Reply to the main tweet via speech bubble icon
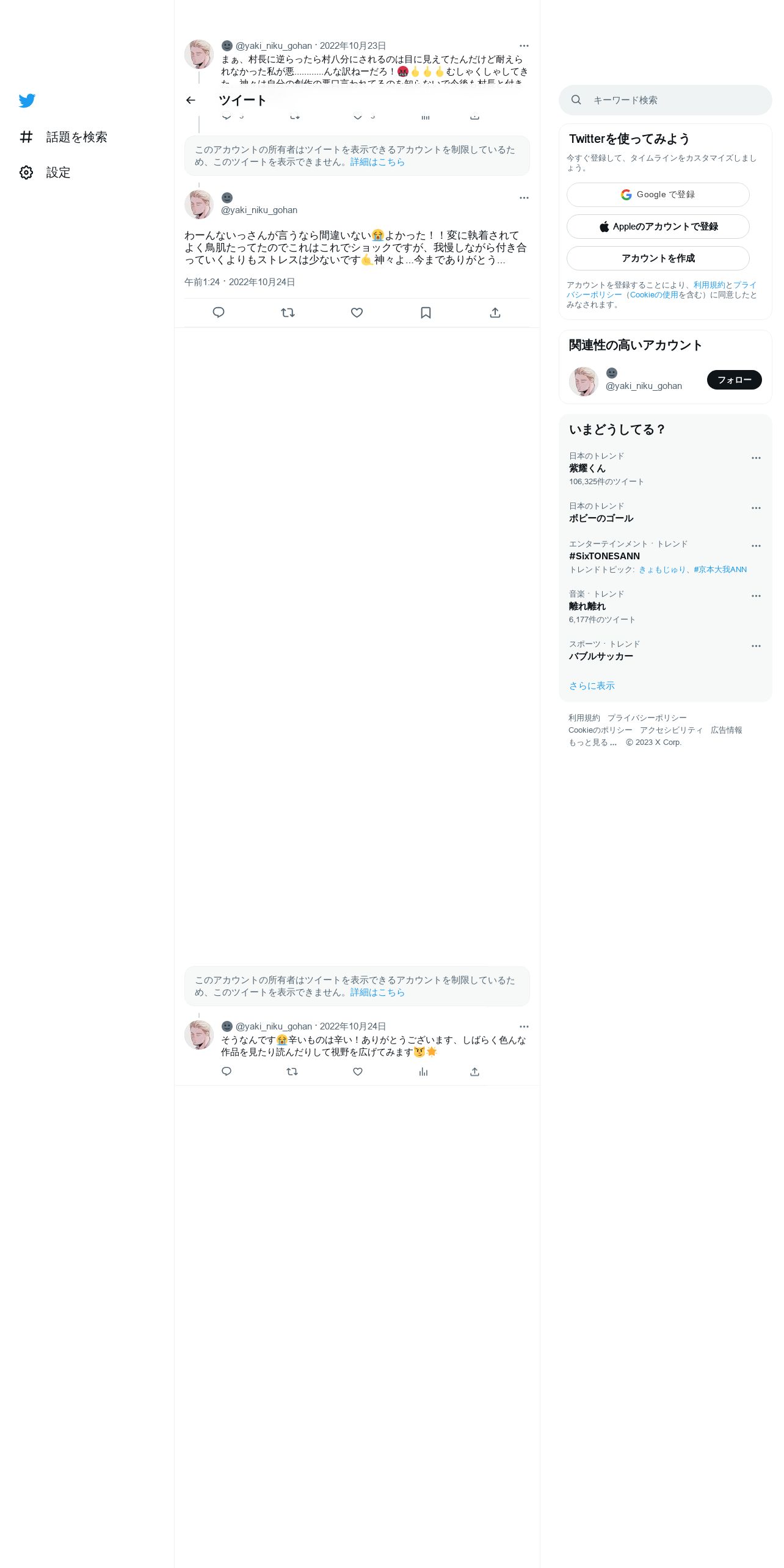This screenshot has width=784, height=1568. pyautogui.click(x=219, y=313)
